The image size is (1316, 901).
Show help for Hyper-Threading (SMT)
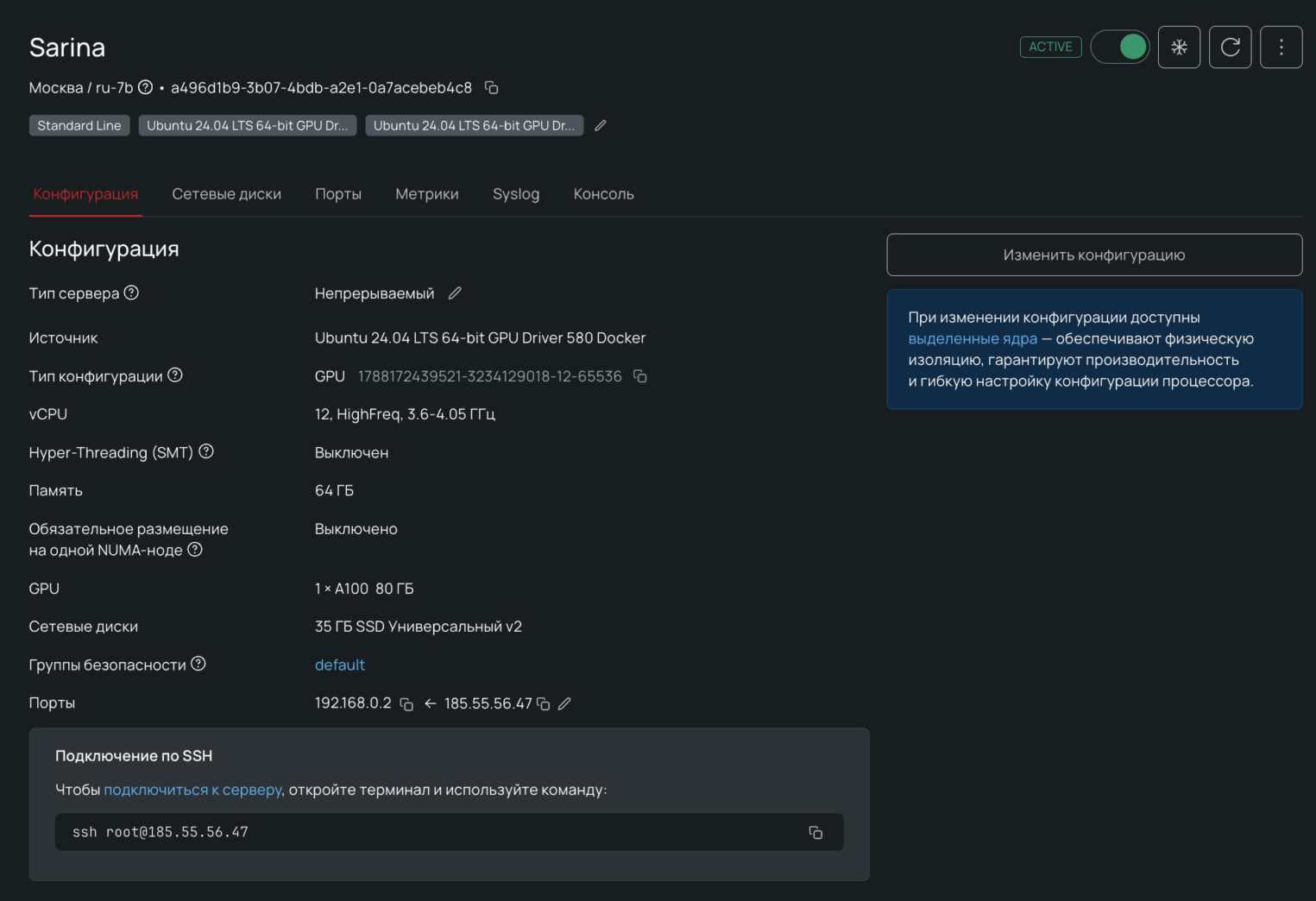click(206, 451)
